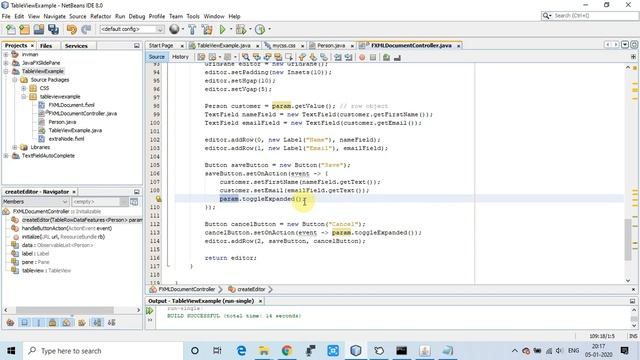This screenshot has width=640, height=360.
Task: Open the Navigate menu
Action: coord(54,16)
